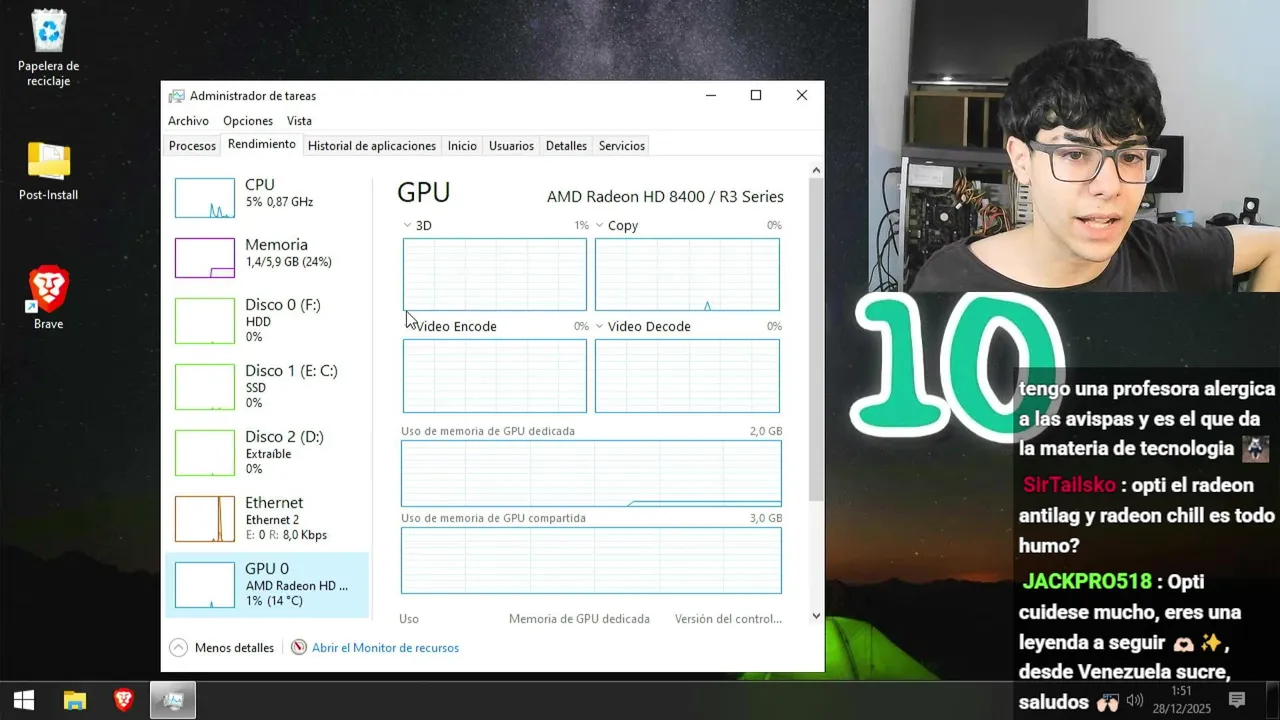Open the Video Encode graph dropdown

coord(407,327)
